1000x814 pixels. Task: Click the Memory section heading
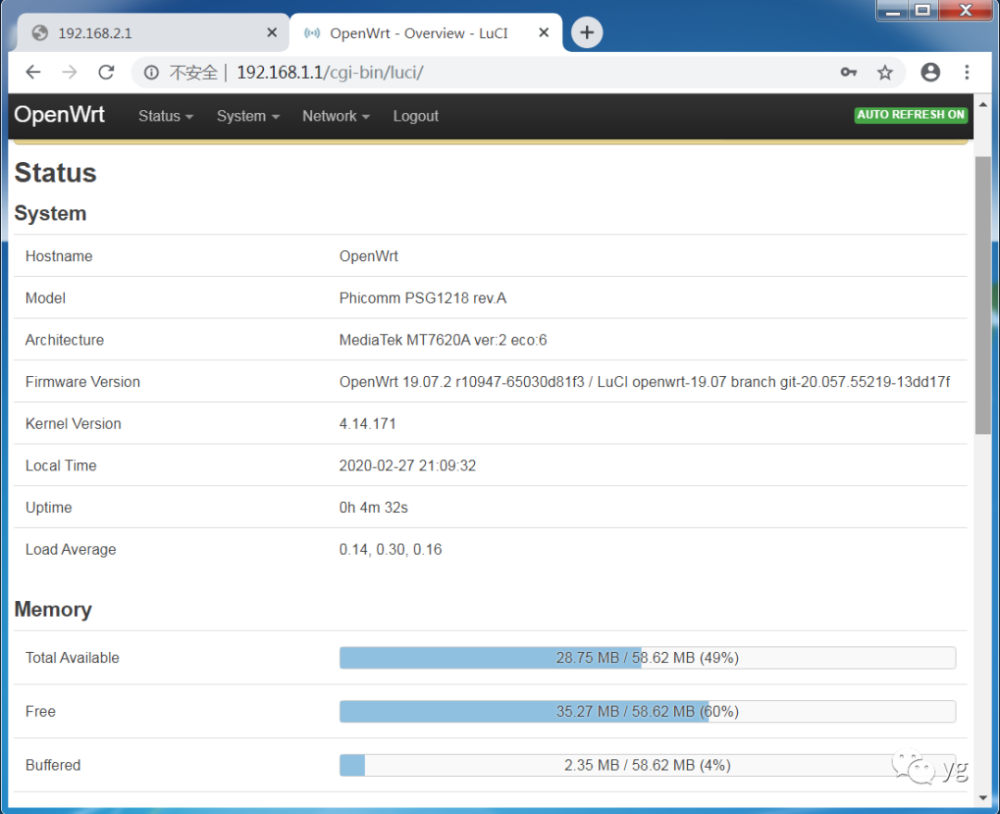pyautogui.click(x=53, y=609)
